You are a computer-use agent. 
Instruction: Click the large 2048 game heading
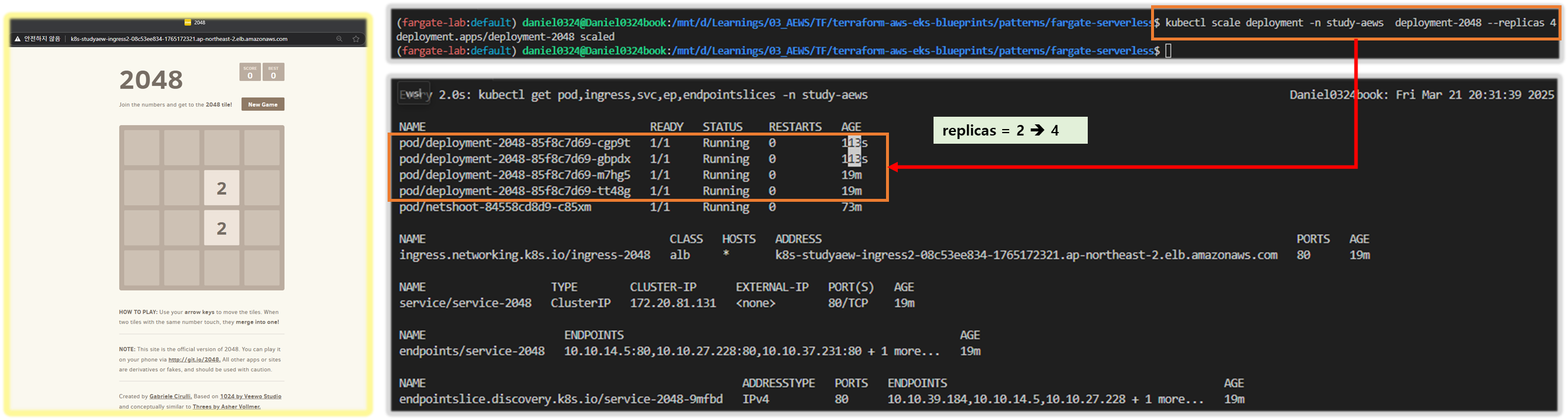(x=151, y=80)
